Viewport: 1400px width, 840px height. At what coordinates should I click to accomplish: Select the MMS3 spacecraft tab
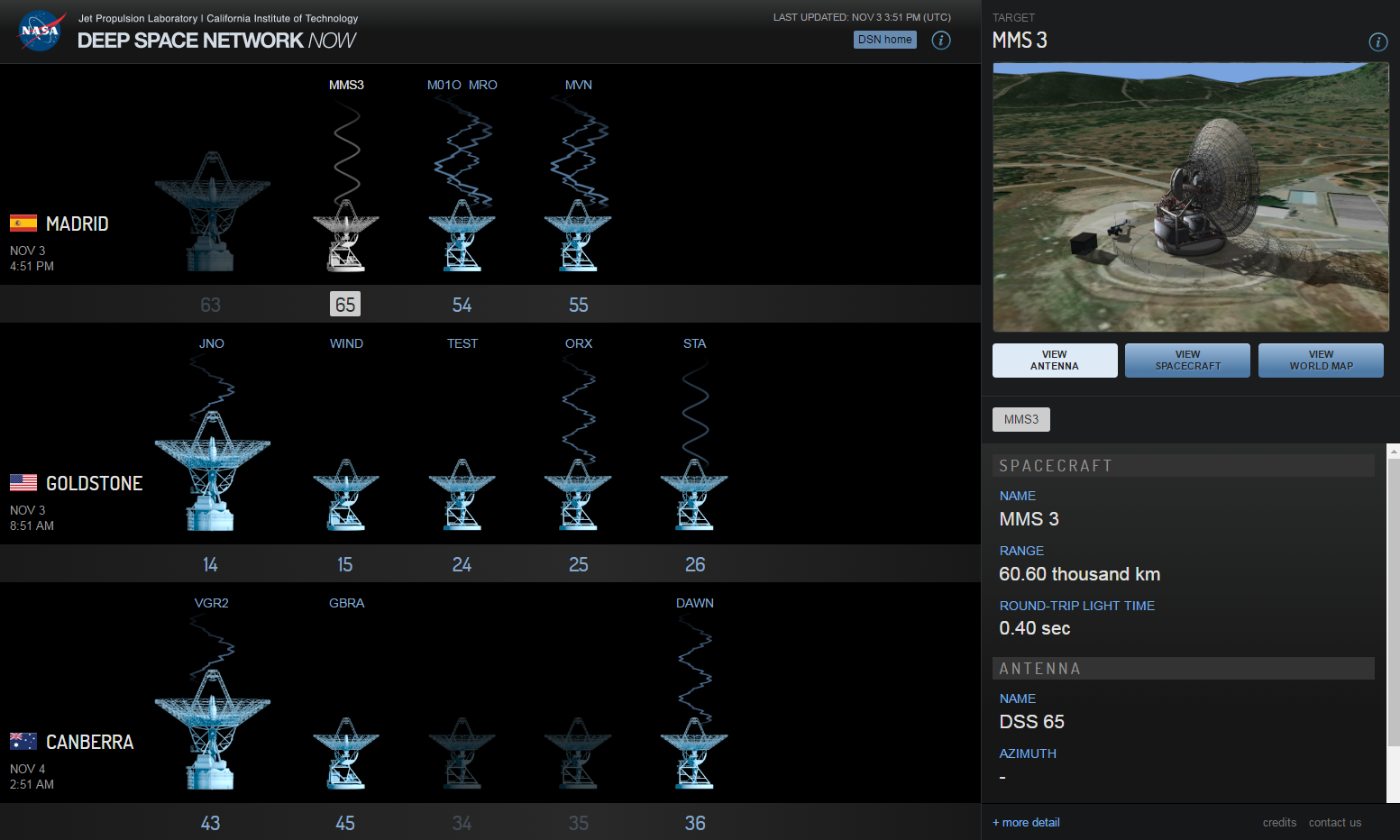1021,419
